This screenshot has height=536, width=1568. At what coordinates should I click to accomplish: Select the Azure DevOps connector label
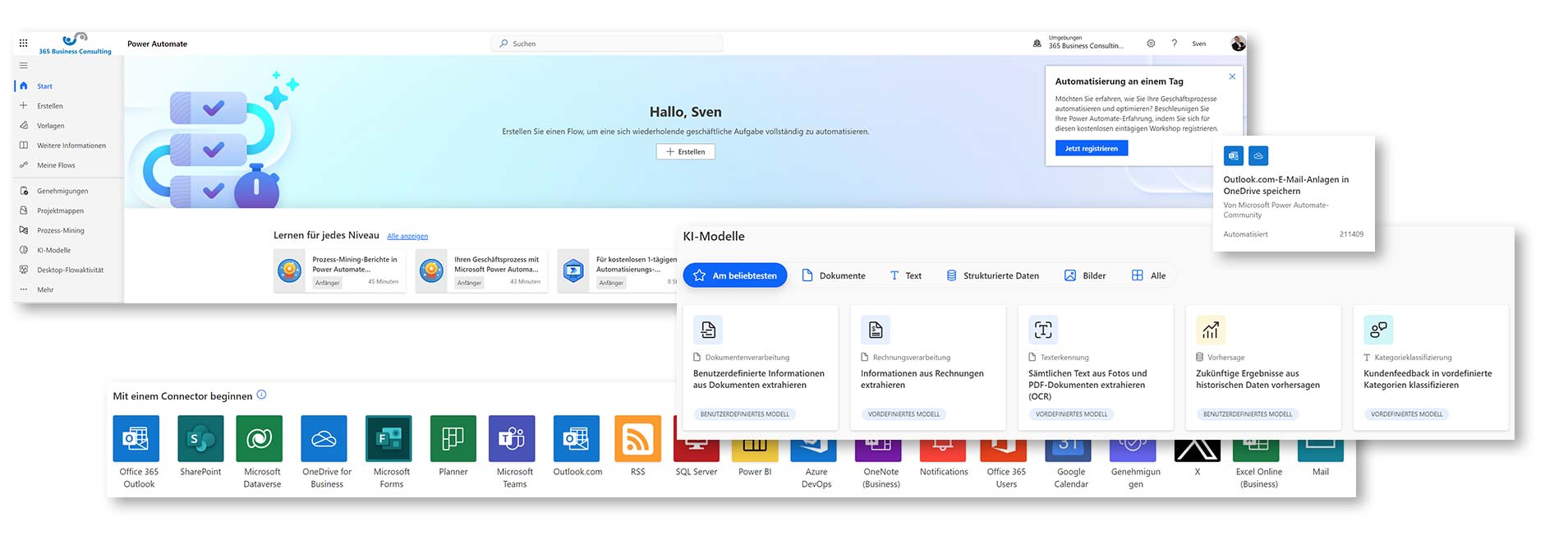(x=816, y=478)
